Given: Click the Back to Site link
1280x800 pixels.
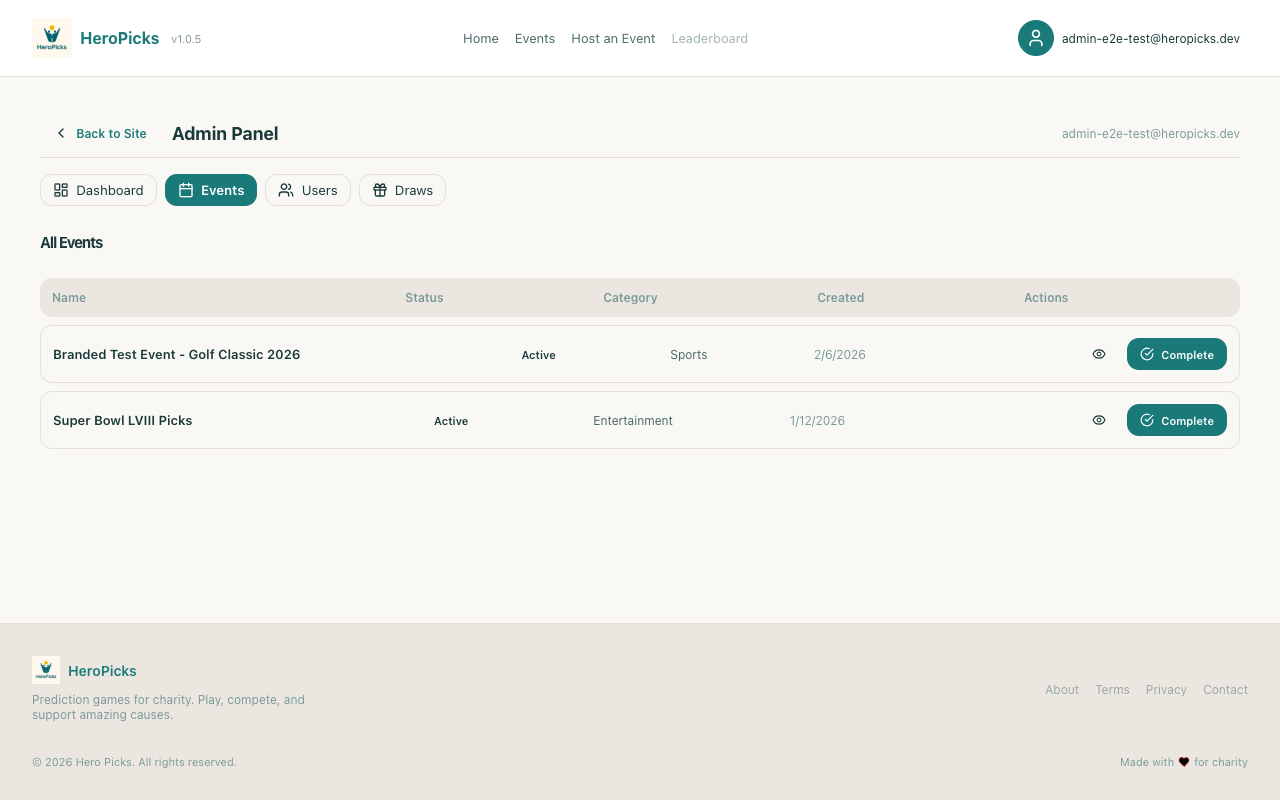Looking at the screenshot, I should click(111, 133).
